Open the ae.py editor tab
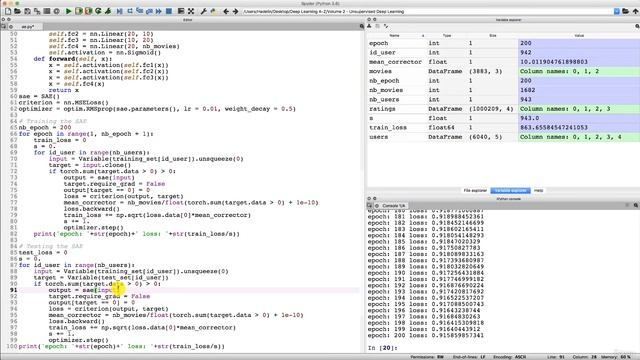Image resolution: width=640 pixels, height=360 pixels. 28,27
